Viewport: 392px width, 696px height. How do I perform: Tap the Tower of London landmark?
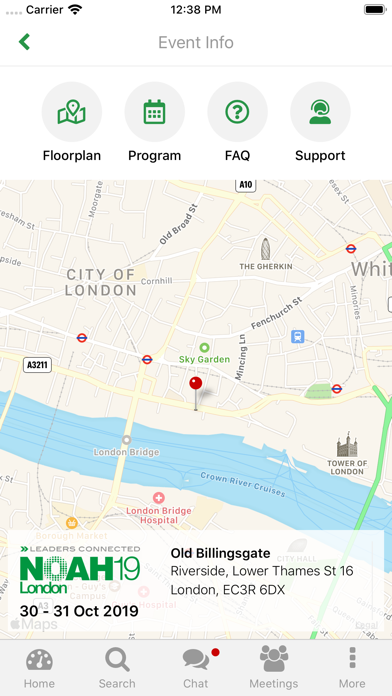point(347,444)
